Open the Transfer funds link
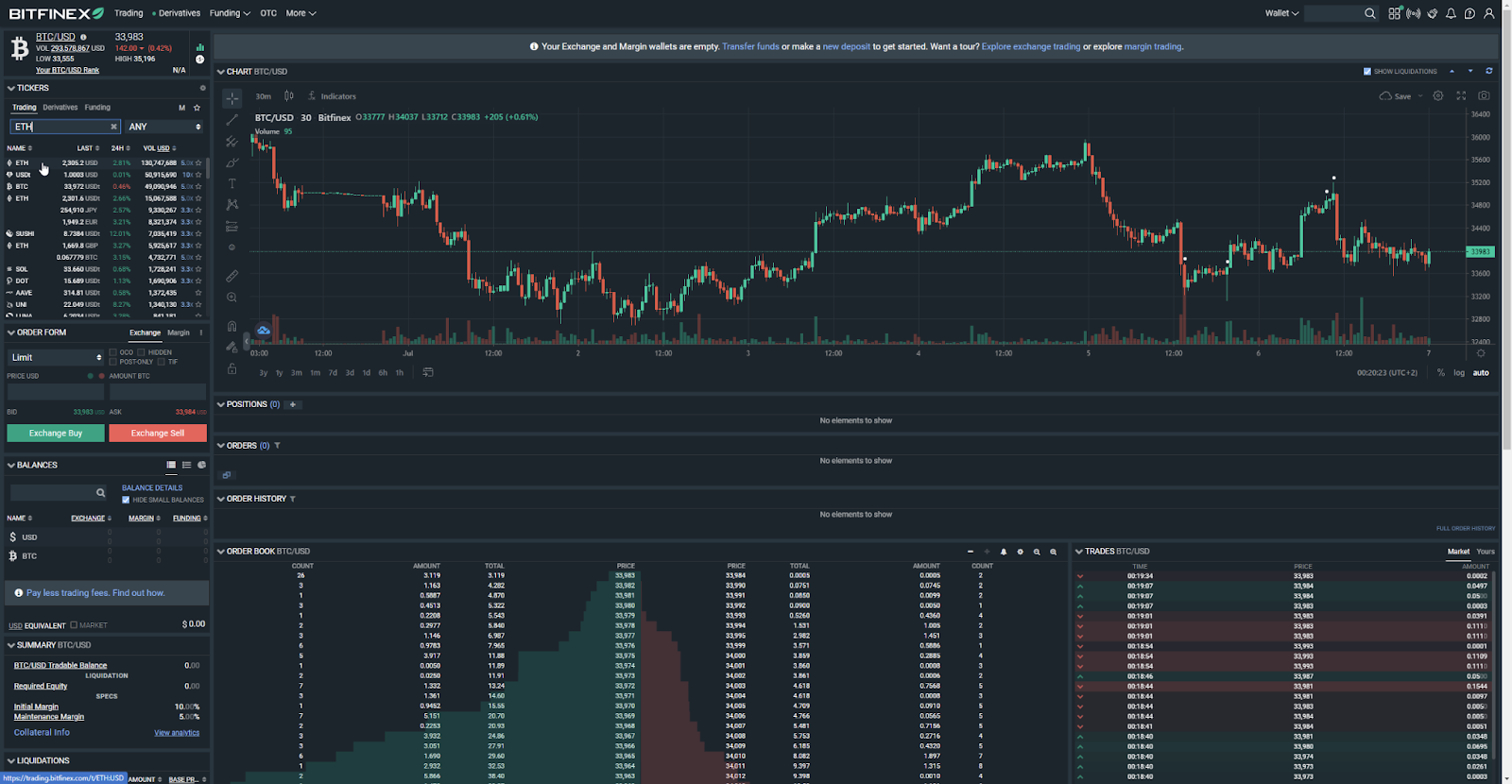Viewport: 1512px width, 784px height. pyautogui.click(x=750, y=46)
